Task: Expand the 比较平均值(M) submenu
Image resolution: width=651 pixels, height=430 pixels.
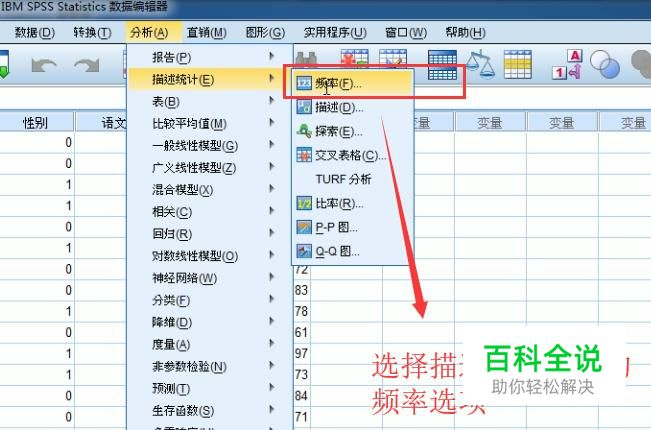Action: pos(209,123)
